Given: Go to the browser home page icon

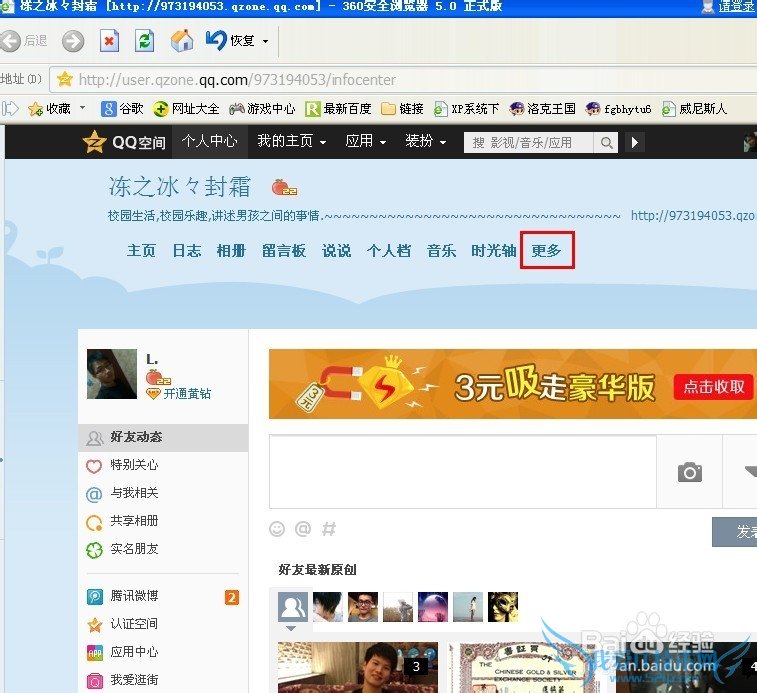Looking at the screenshot, I should click(x=182, y=41).
